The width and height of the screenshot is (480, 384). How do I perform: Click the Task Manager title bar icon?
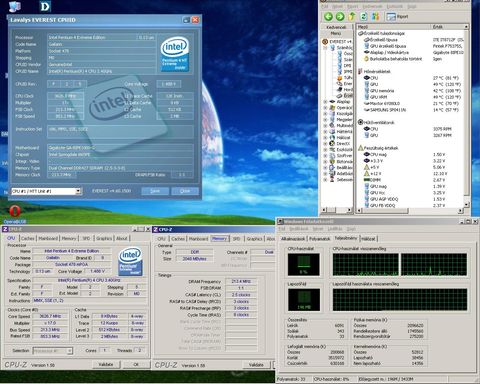[281, 221]
